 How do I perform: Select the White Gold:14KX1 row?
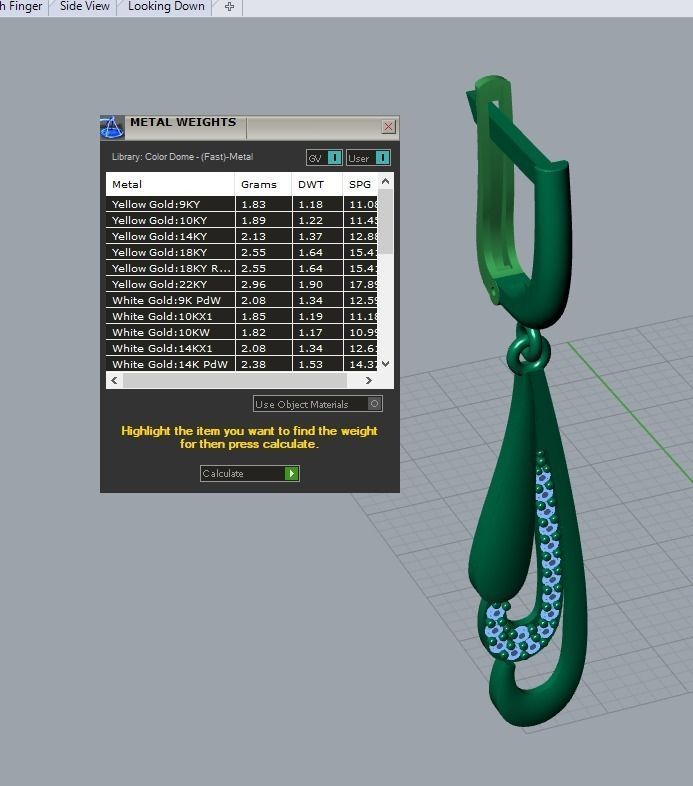[x=242, y=348]
